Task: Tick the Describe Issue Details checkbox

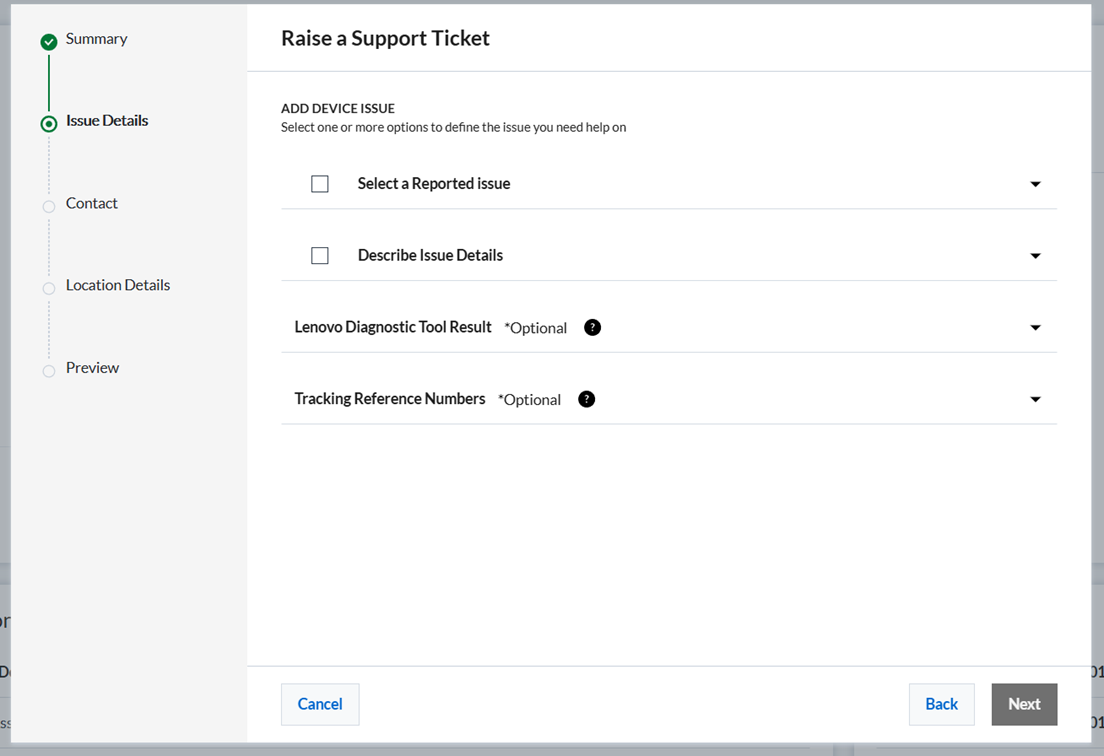Action: tap(320, 256)
